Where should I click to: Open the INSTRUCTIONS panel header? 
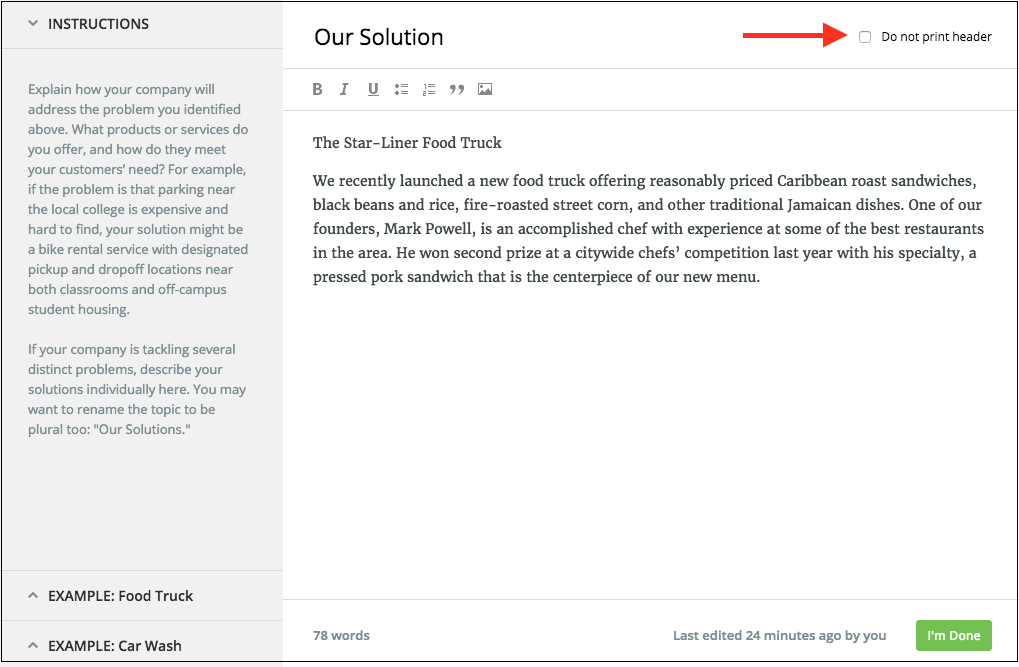coord(142,24)
